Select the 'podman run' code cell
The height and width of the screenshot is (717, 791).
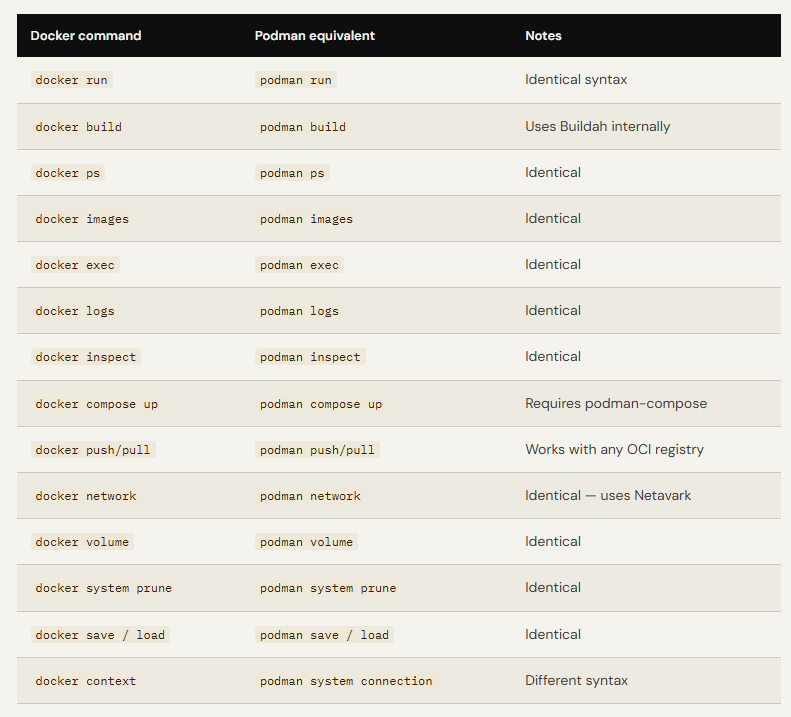point(296,80)
